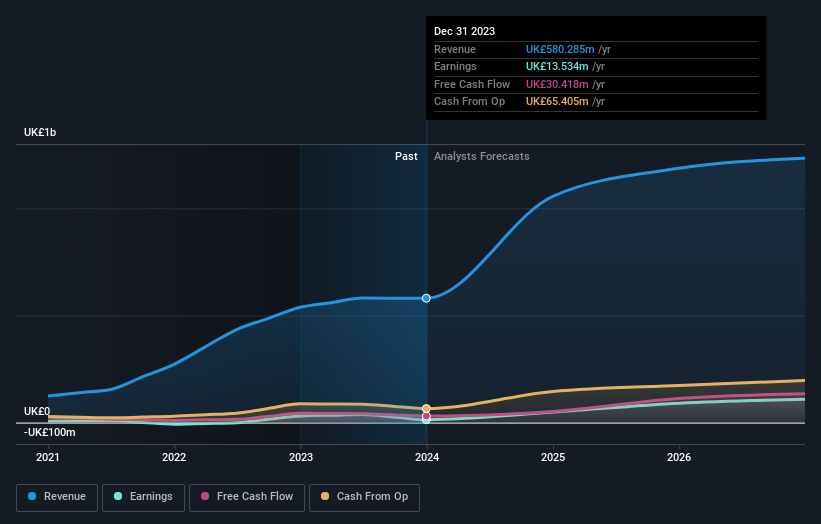Toggle the Free Cash Flow legend button

click(x=247, y=497)
